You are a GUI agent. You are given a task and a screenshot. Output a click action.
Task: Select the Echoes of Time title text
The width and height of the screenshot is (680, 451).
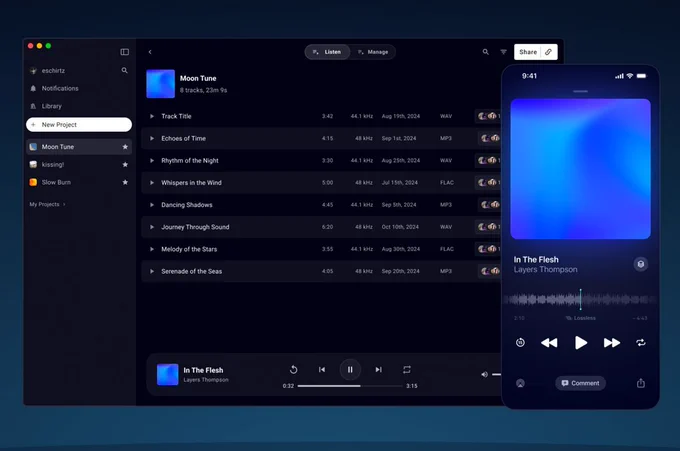click(x=183, y=138)
